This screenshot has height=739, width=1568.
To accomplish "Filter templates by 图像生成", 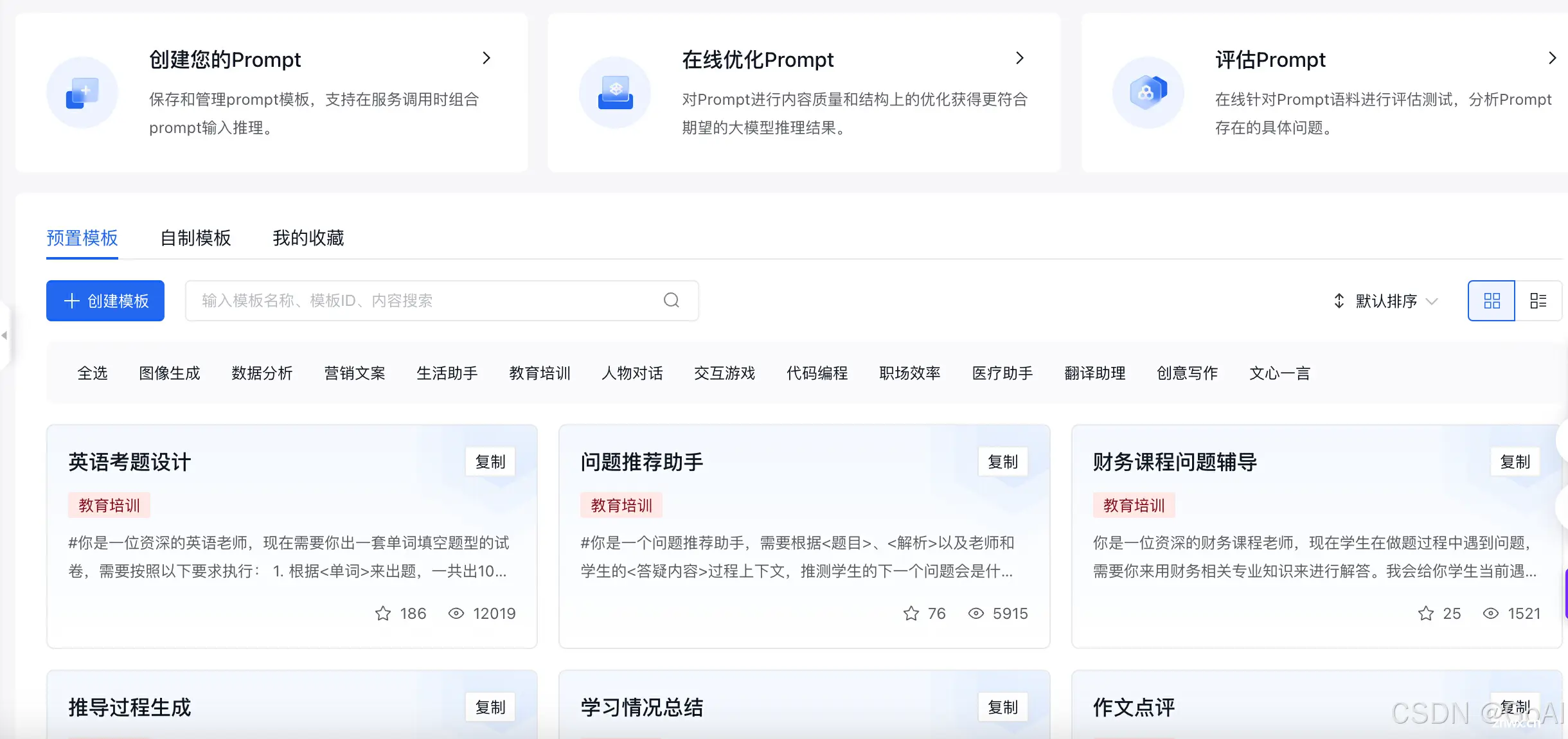I will [170, 373].
